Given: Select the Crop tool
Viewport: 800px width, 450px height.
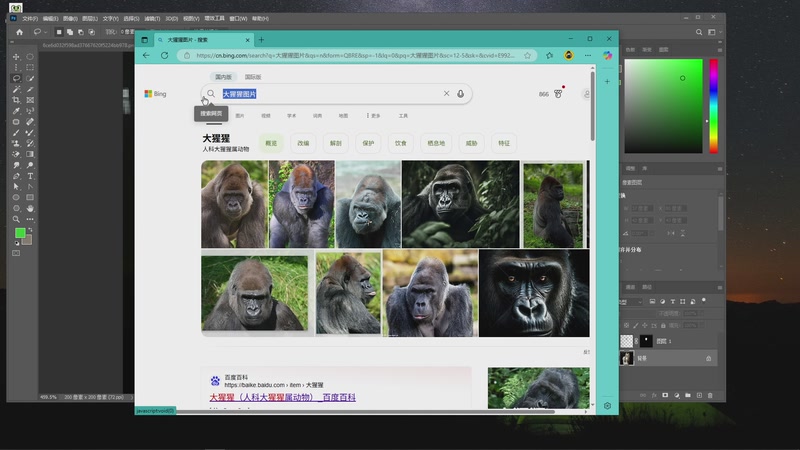Looking at the screenshot, I should click(x=16, y=100).
